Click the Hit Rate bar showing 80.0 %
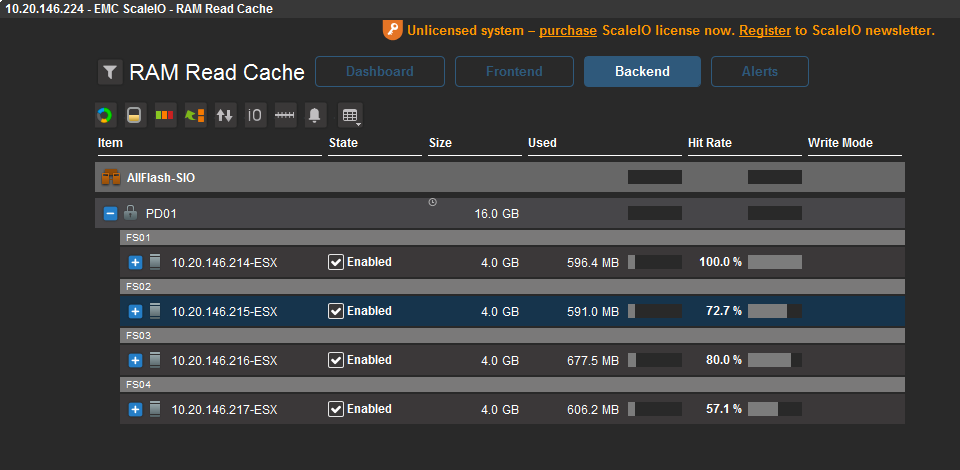 775,360
